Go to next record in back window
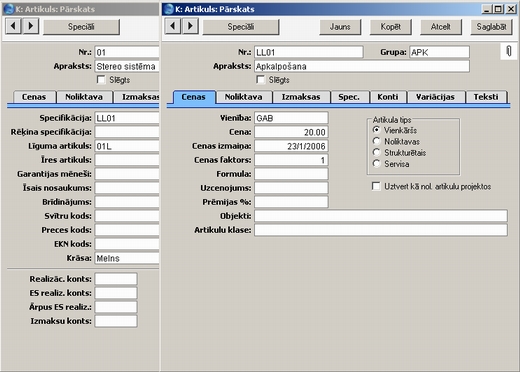 coord(31,26)
